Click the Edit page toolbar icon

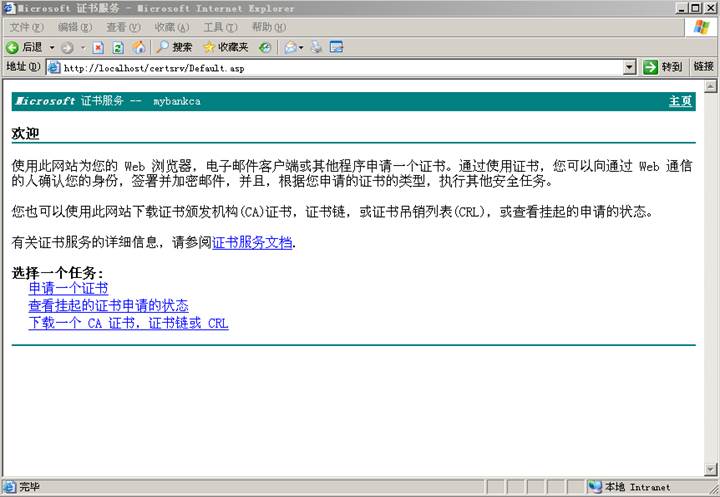pos(337,47)
